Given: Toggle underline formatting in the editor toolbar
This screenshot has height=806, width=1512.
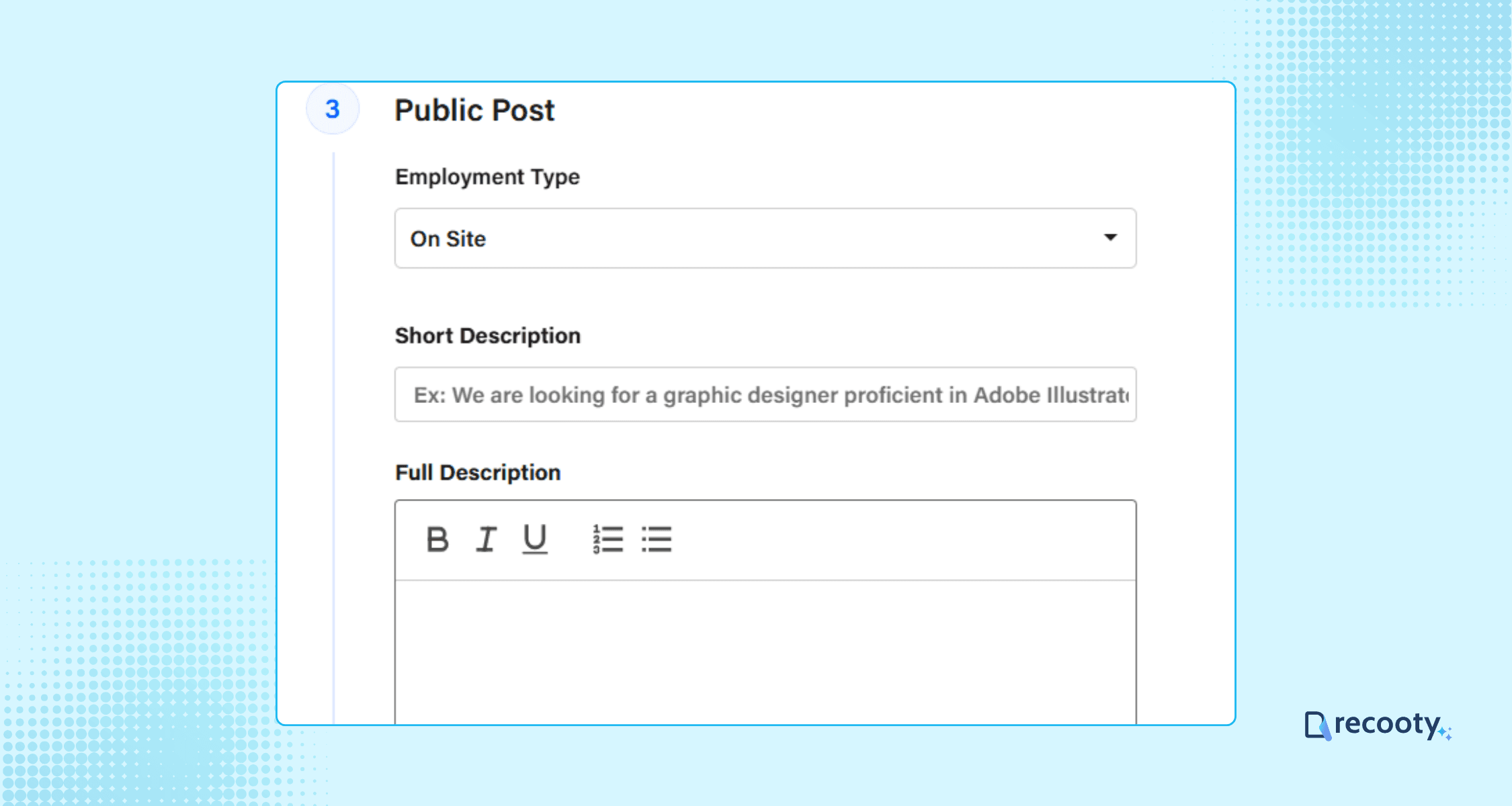Looking at the screenshot, I should (x=533, y=539).
